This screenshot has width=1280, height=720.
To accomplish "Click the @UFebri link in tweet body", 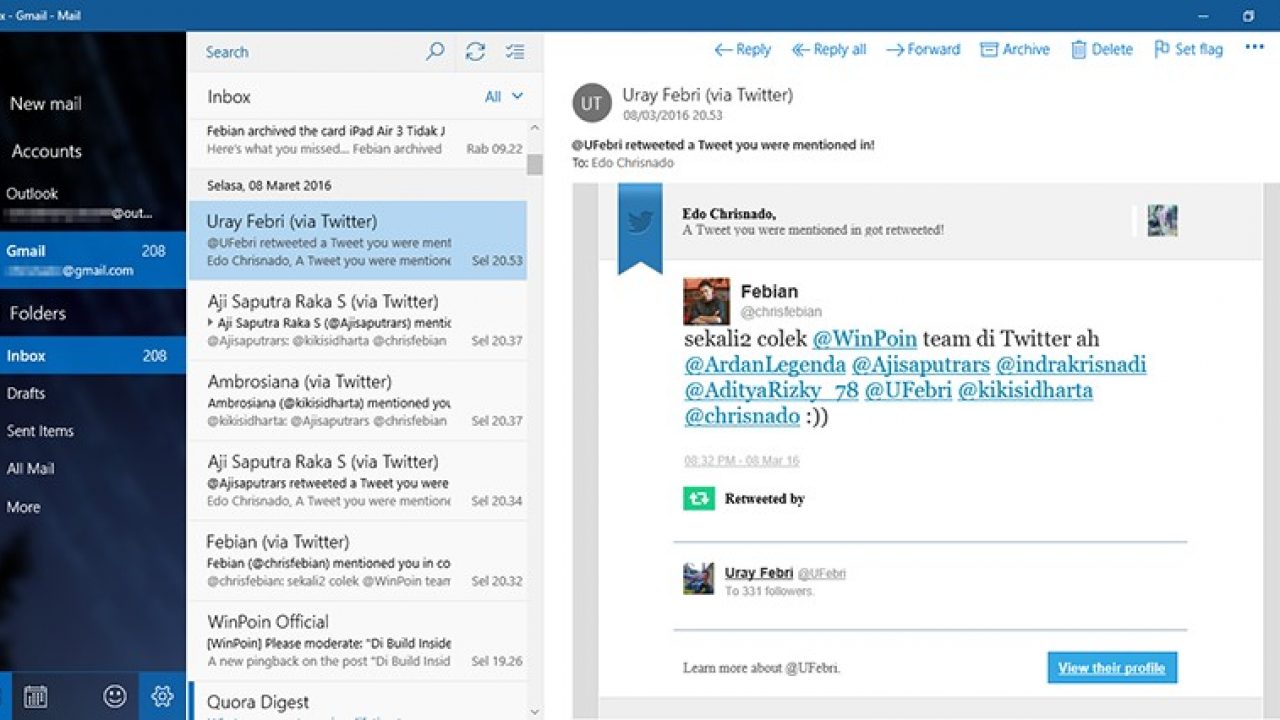I will click(x=908, y=390).
